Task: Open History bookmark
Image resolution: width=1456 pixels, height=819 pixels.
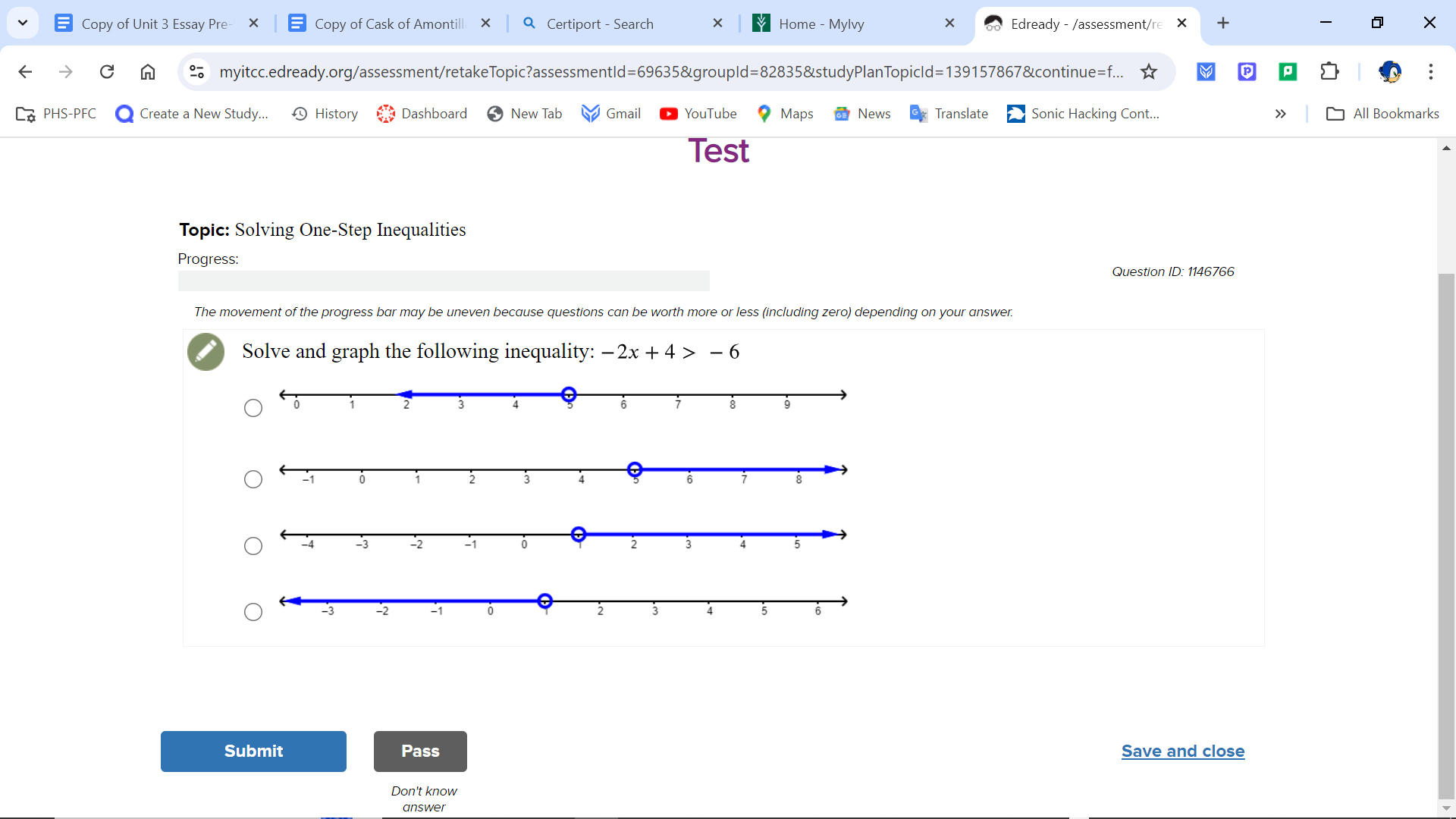Action: click(x=325, y=114)
